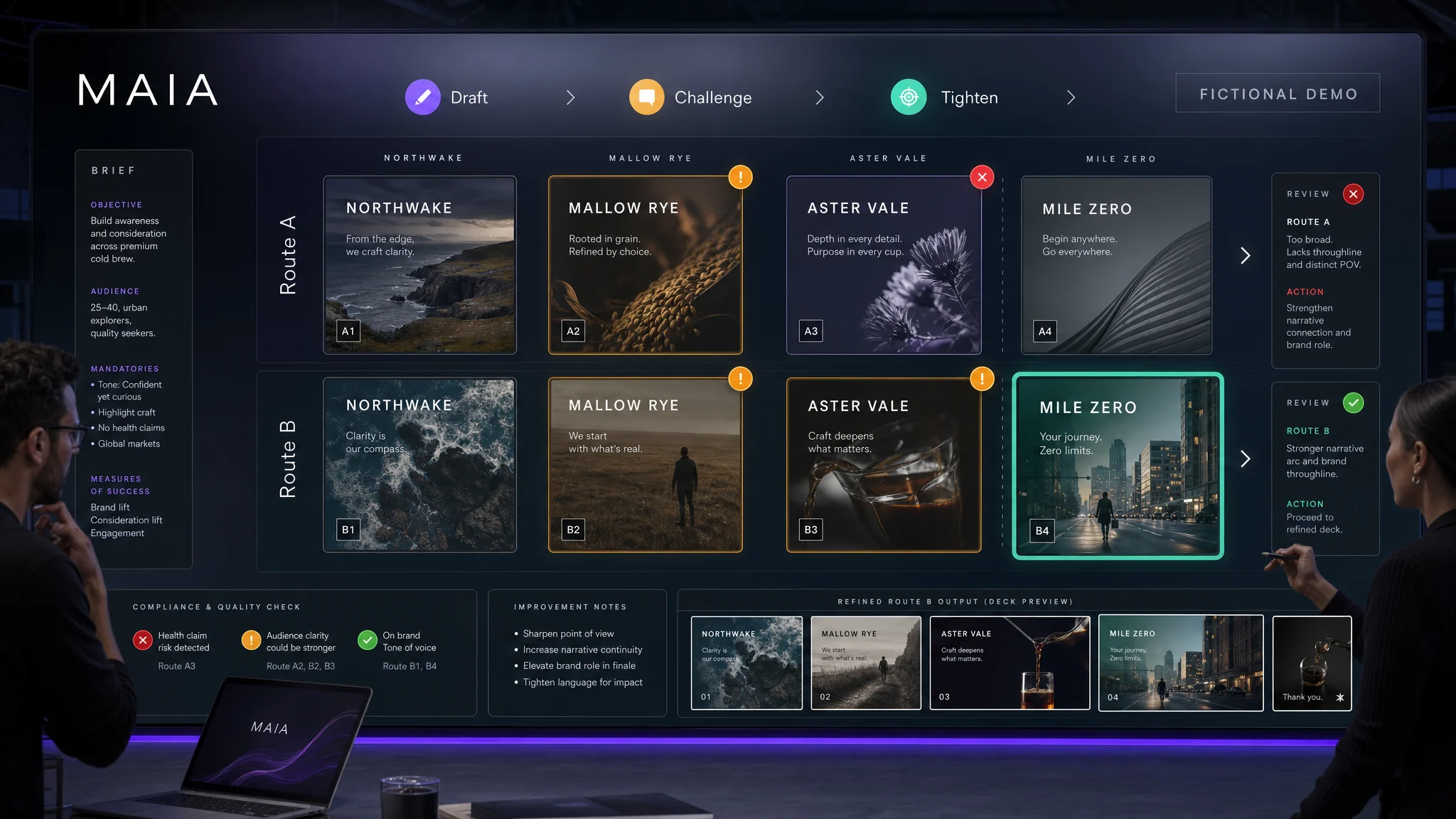Click the ROUTE A review heading
1456x819 pixels.
[1308, 222]
